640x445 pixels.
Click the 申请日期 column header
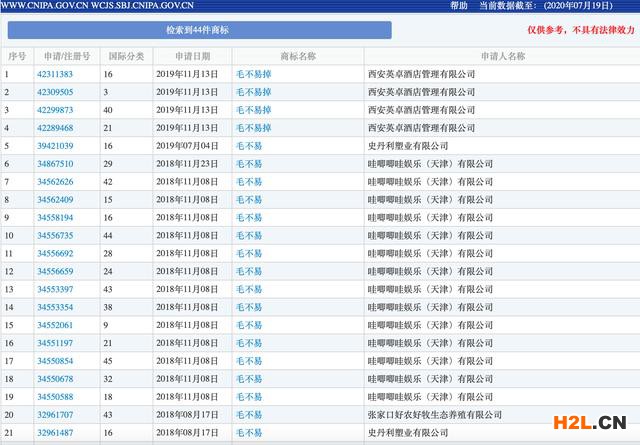pyautogui.click(x=192, y=57)
